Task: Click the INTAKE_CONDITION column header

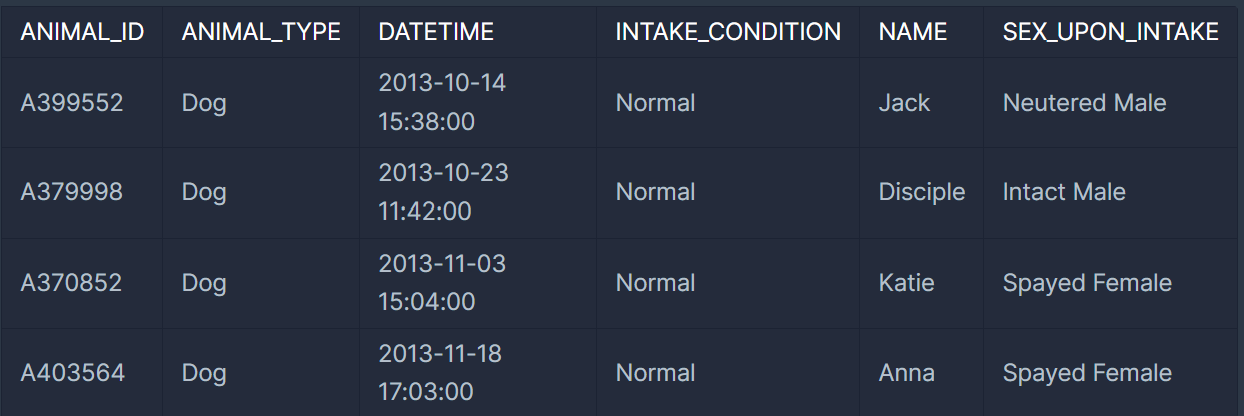Action: click(x=728, y=32)
